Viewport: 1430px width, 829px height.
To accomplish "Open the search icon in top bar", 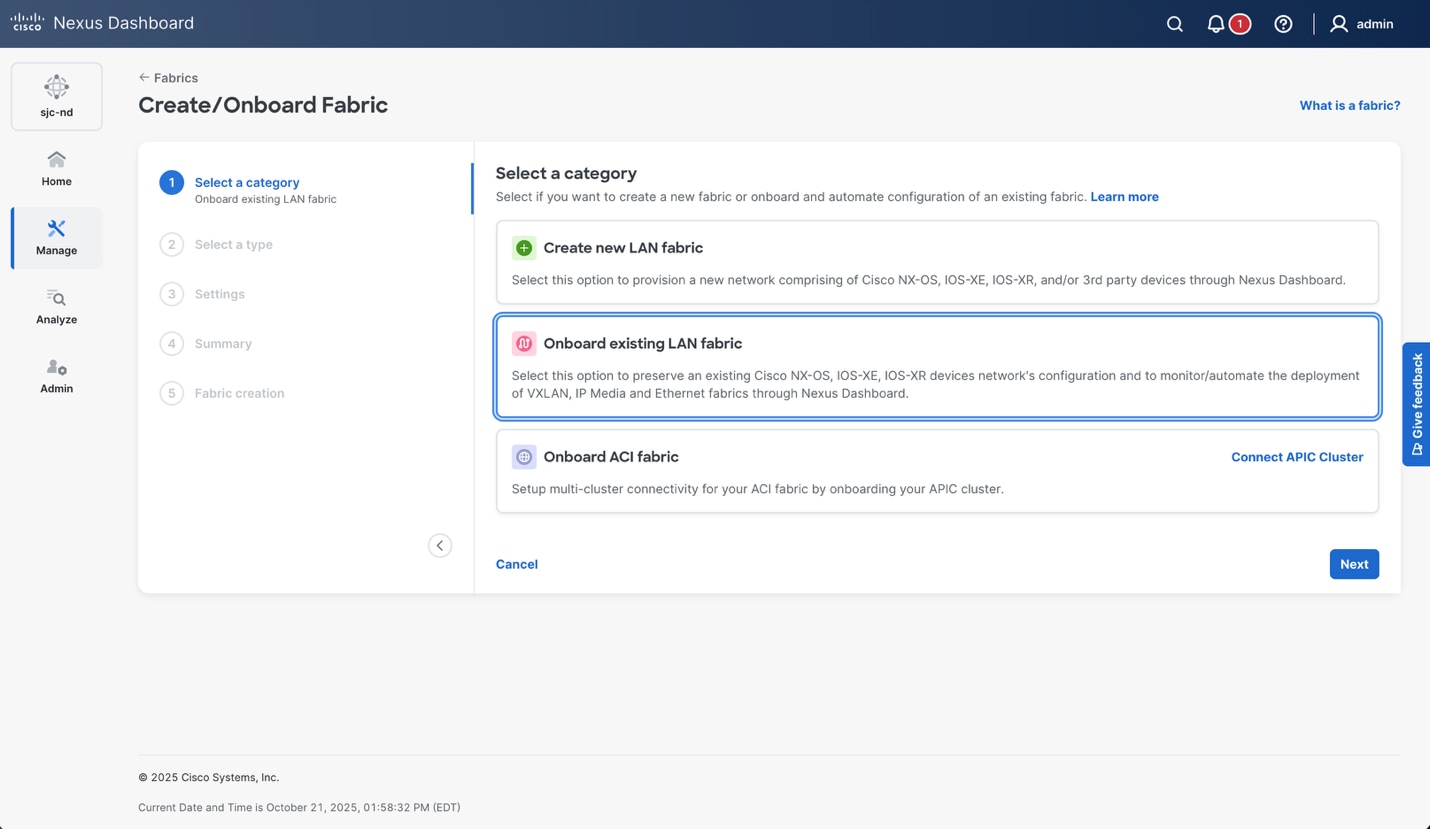I will click(1175, 24).
